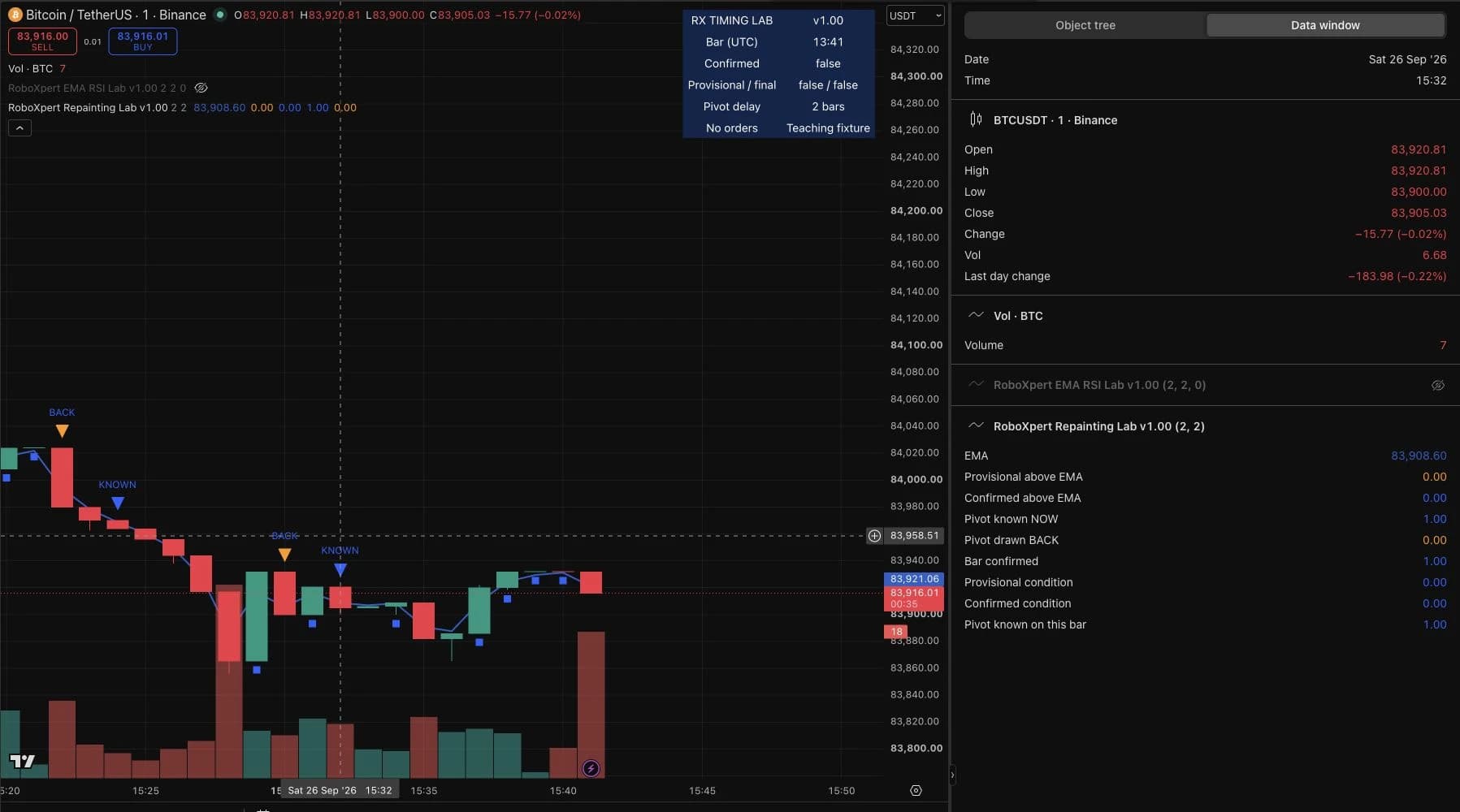The width and height of the screenshot is (1460, 812).
Task: Switch to the Object tree tab
Action: [x=1085, y=25]
